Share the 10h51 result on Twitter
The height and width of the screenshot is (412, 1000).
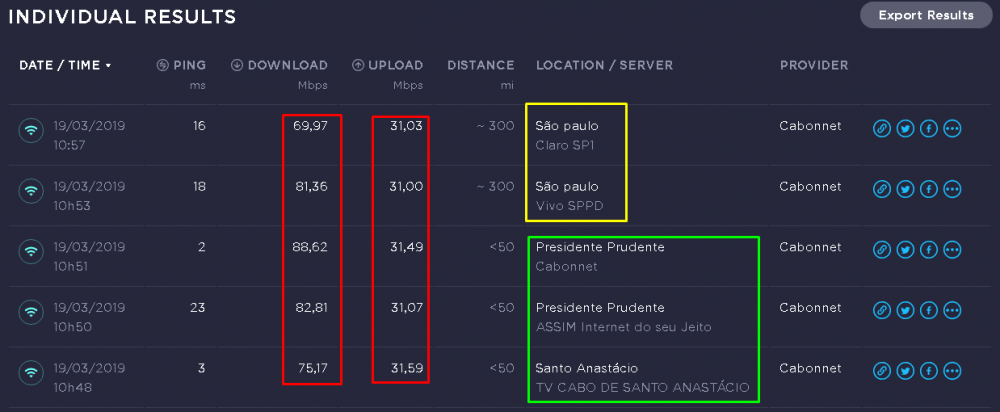point(905,250)
